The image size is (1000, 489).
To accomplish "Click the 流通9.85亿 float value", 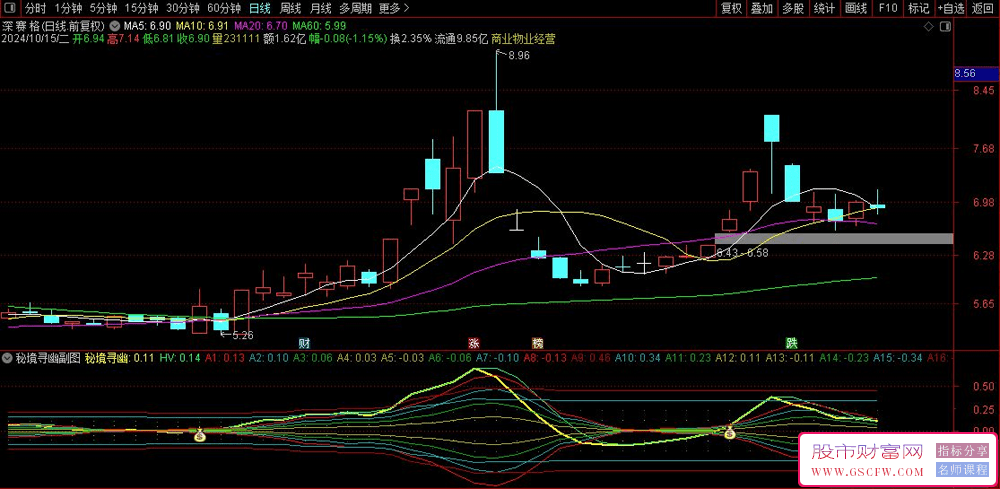I will (x=462, y=39).
